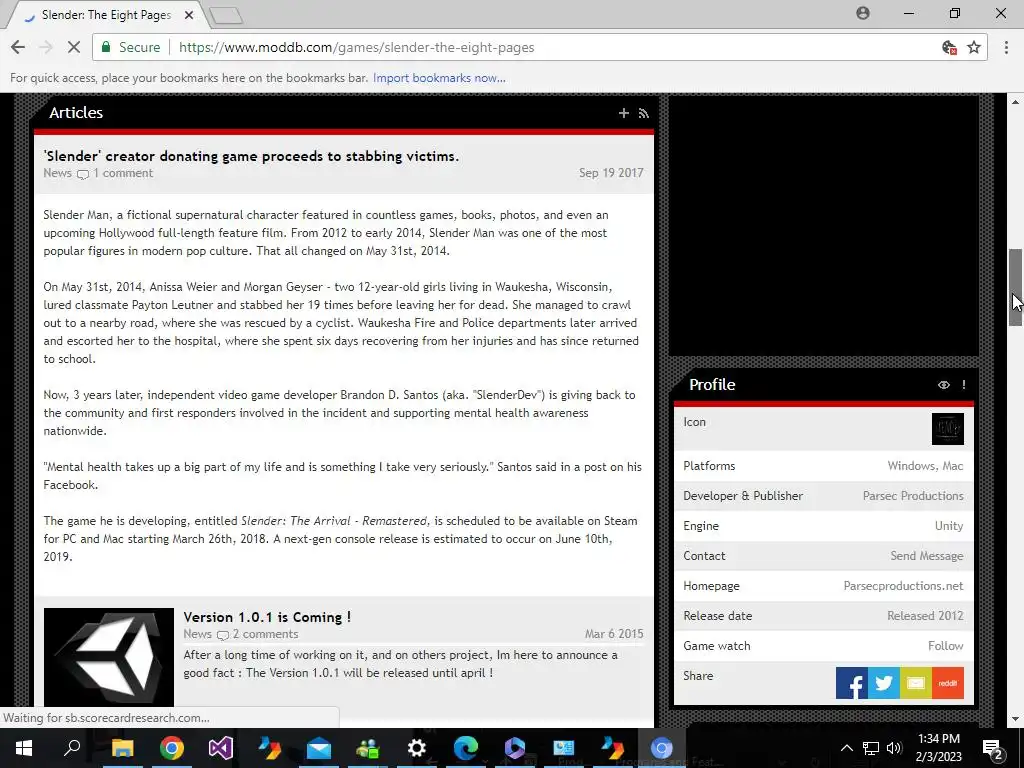Share on Facebook

pyautogui.click(x=852, y=683)
